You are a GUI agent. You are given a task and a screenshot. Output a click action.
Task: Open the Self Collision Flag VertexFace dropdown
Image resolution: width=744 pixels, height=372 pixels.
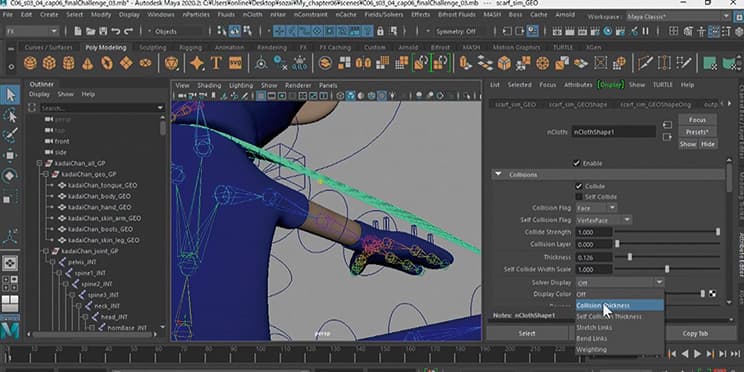coord(604,220)
